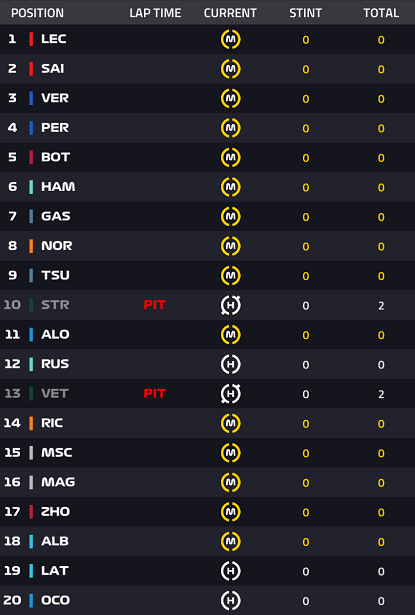Click the STINT column header
This screenshot has width=415, height=615.
306,13
